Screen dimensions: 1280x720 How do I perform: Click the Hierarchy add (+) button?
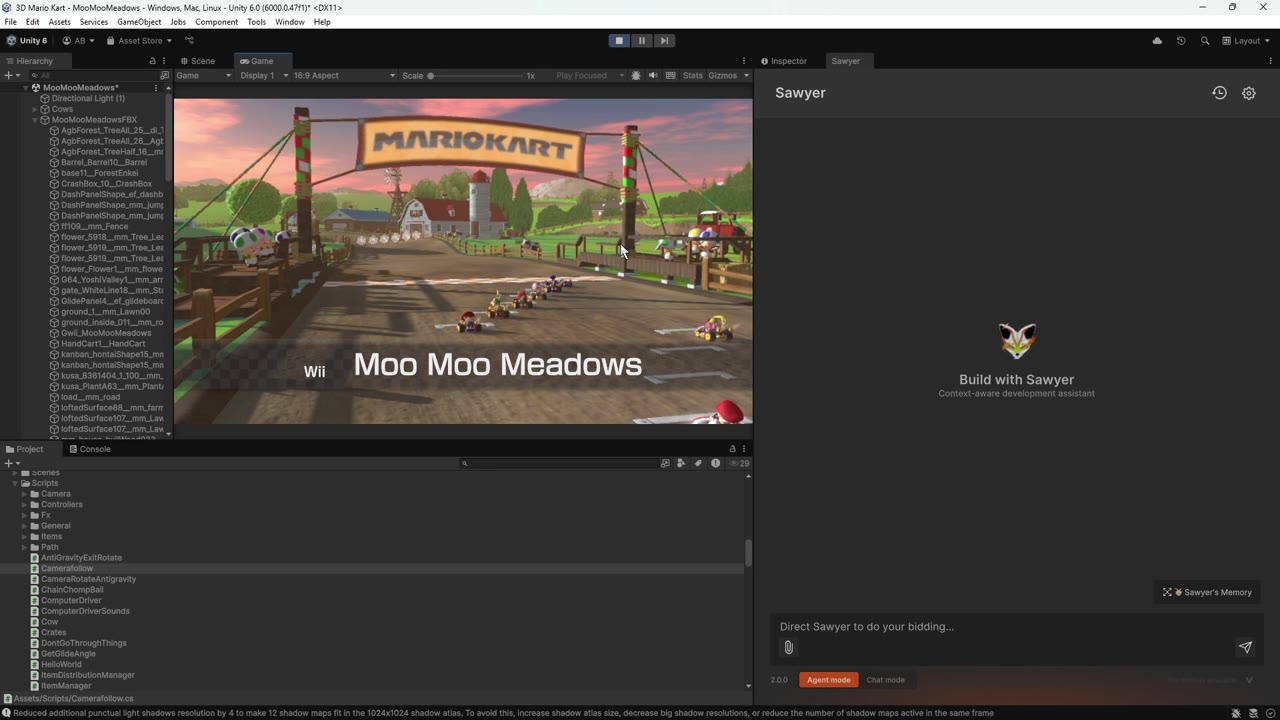pos(12,75)
